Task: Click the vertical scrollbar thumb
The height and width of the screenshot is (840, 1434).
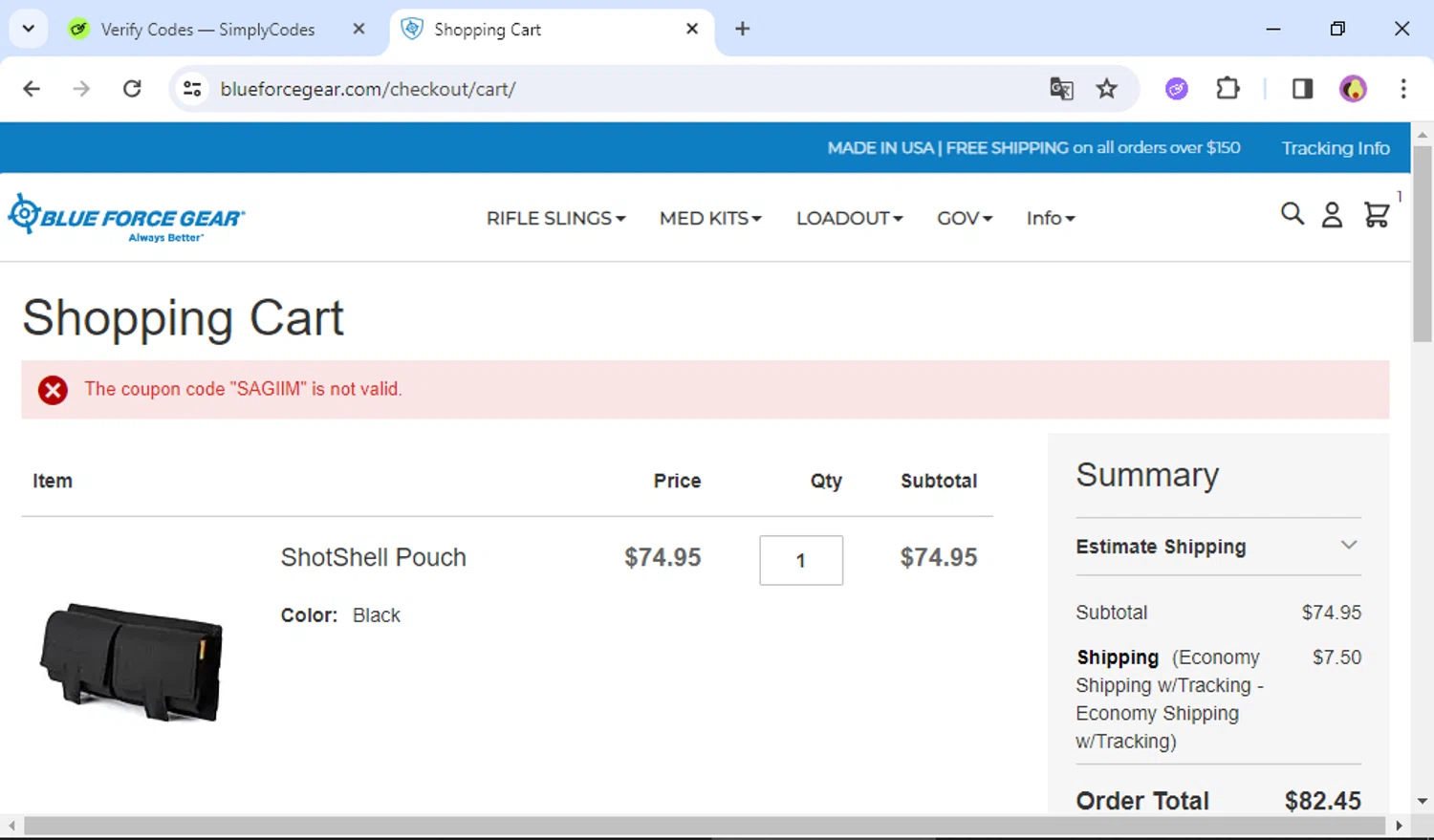Action: coord(1423,244)
